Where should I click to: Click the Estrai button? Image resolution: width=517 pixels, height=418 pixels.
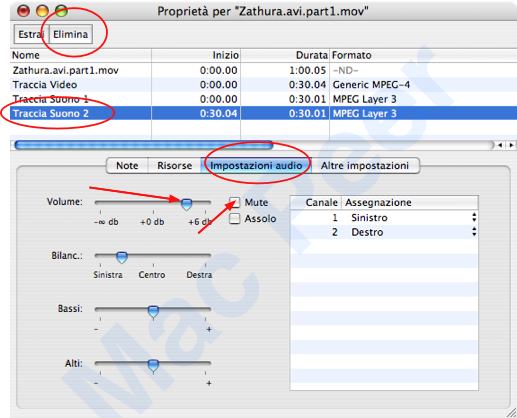coord(31,34)
